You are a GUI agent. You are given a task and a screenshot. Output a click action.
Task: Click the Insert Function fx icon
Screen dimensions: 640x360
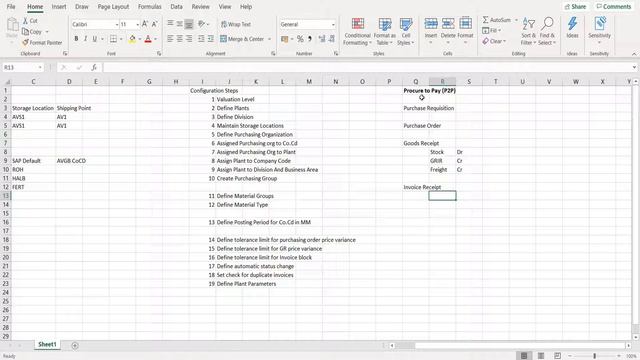(94, 67)
